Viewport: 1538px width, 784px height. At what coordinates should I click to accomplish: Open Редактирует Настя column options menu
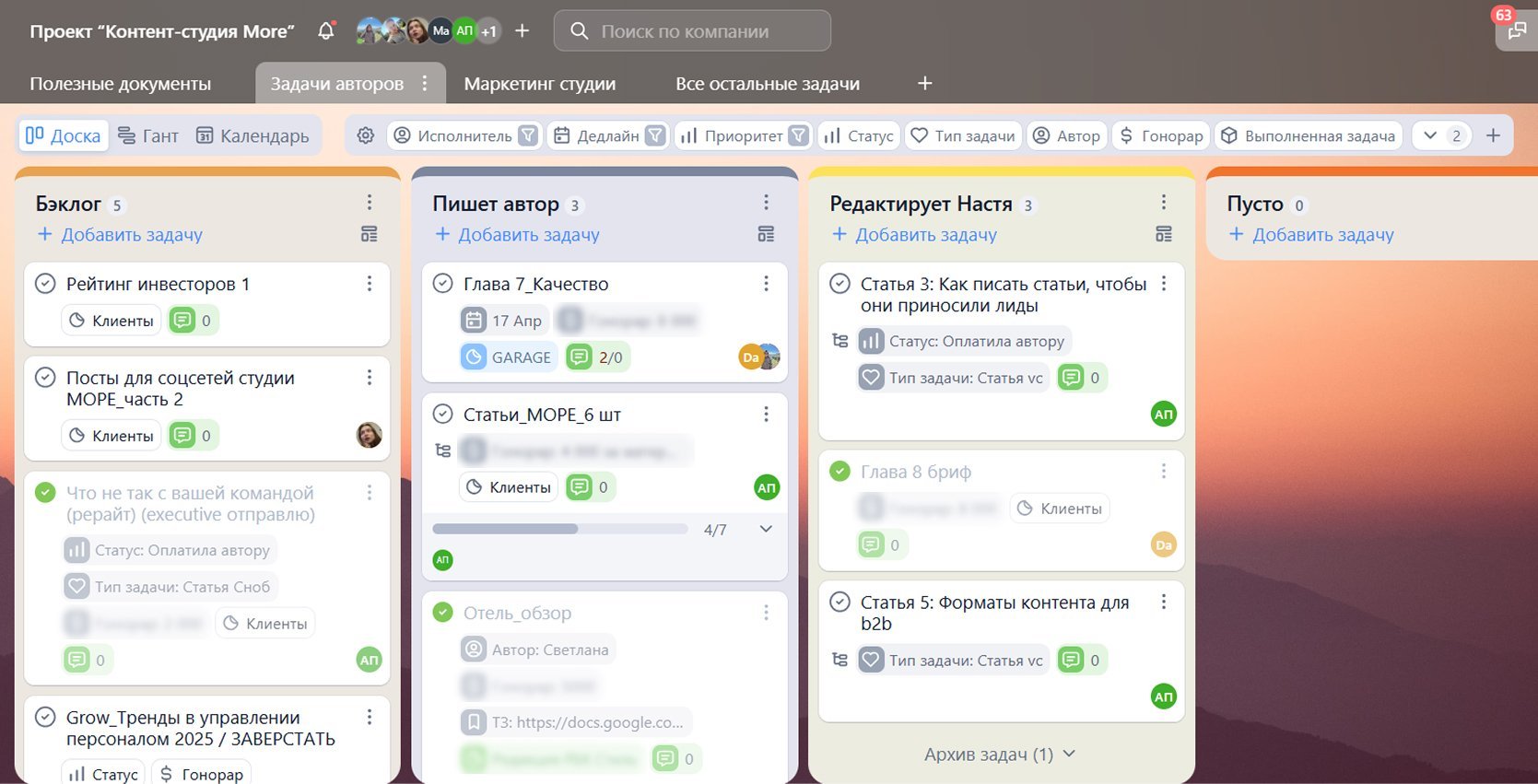click(1164, 203)
